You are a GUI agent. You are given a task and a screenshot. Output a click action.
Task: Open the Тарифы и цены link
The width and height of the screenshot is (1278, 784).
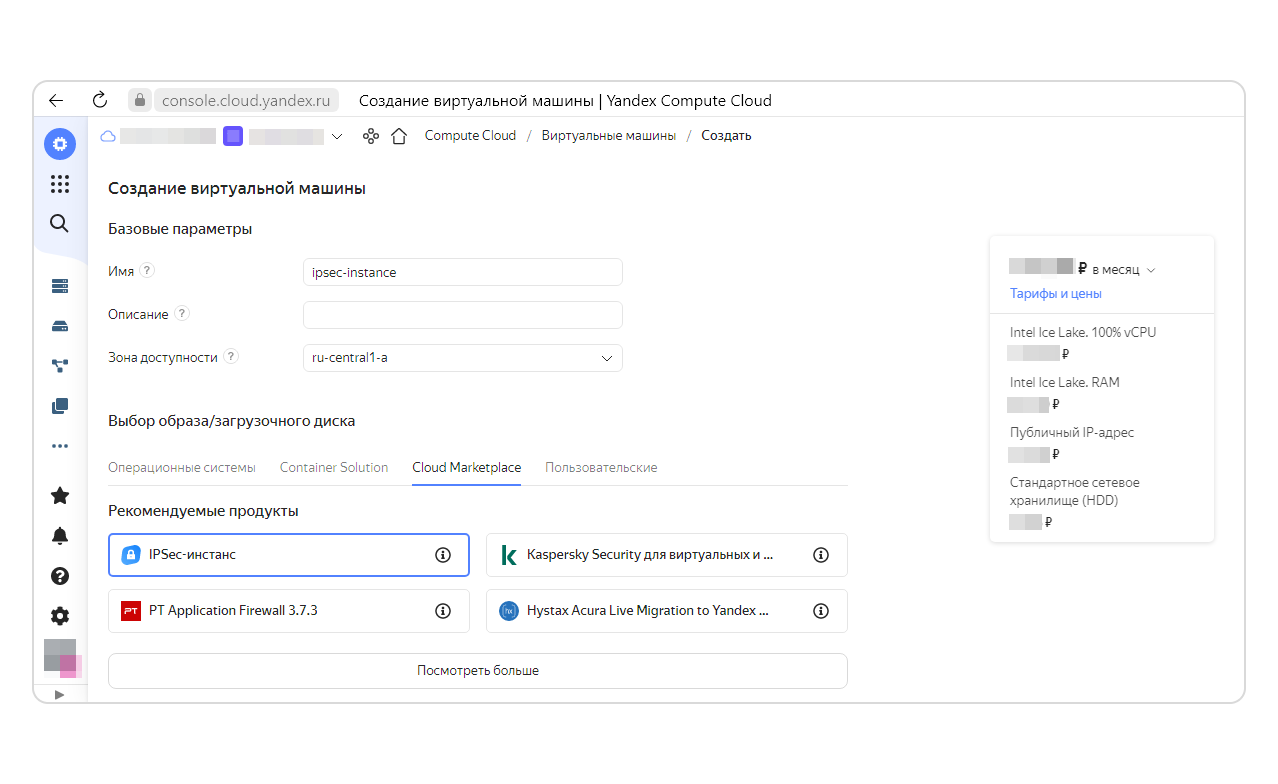pyautogui.click(x=1055, y=294)
